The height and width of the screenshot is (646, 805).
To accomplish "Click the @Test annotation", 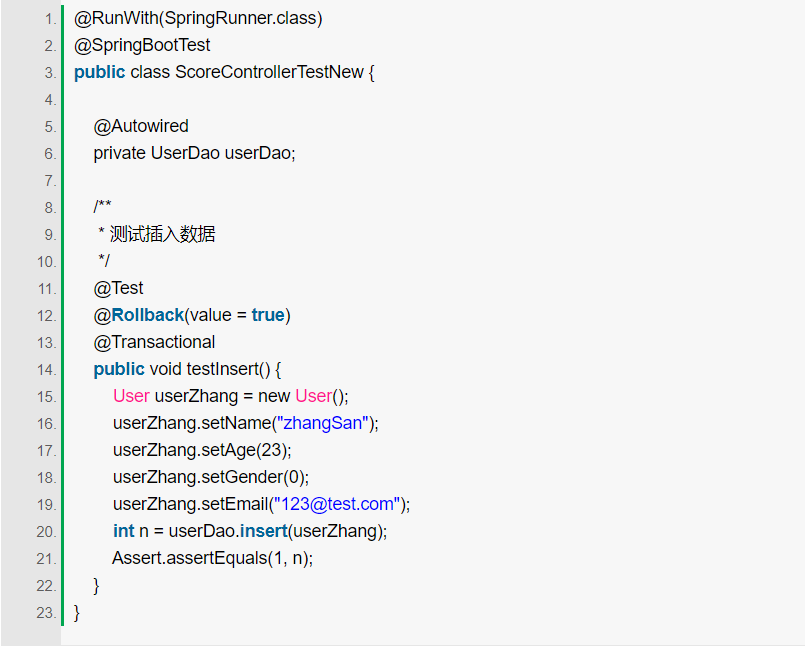I will coord(119,288).
